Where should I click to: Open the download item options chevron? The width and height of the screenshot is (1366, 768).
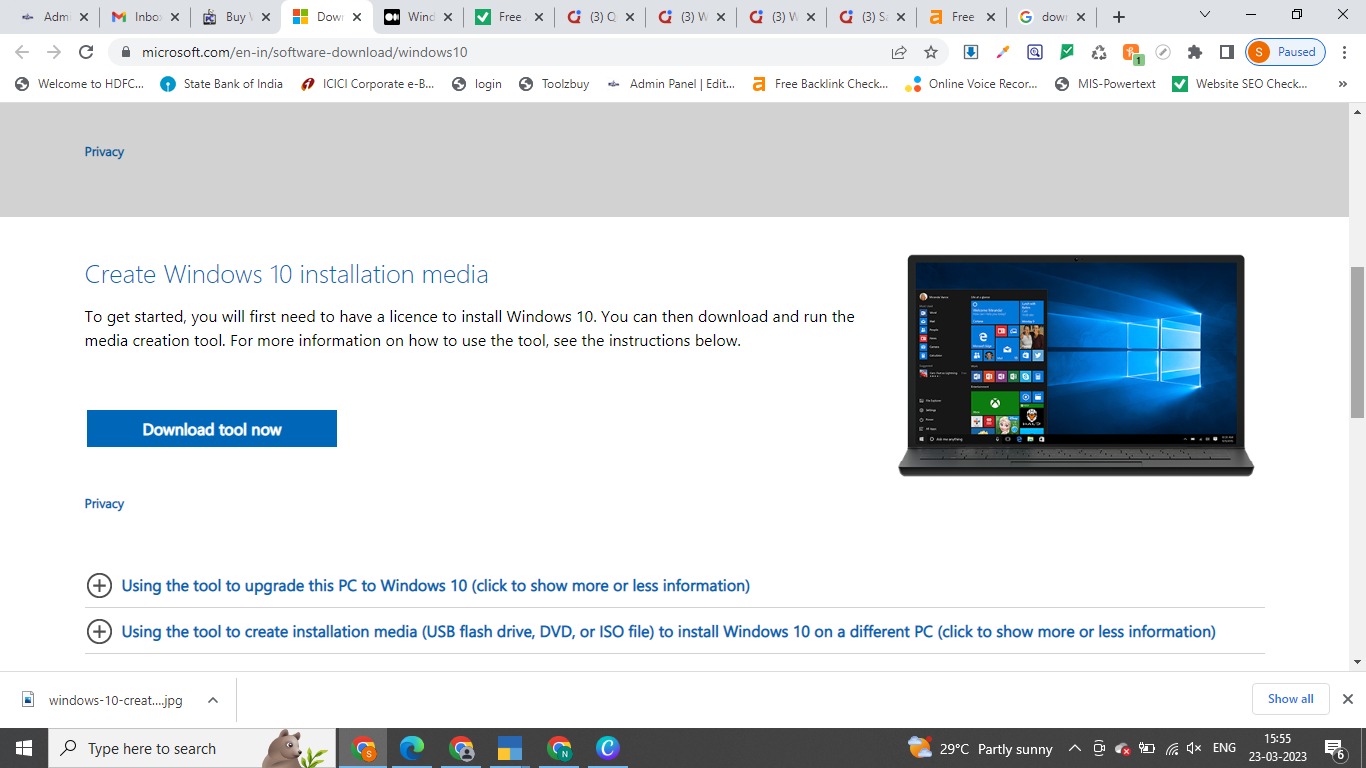pyautogui.click(x=213, y=700)
